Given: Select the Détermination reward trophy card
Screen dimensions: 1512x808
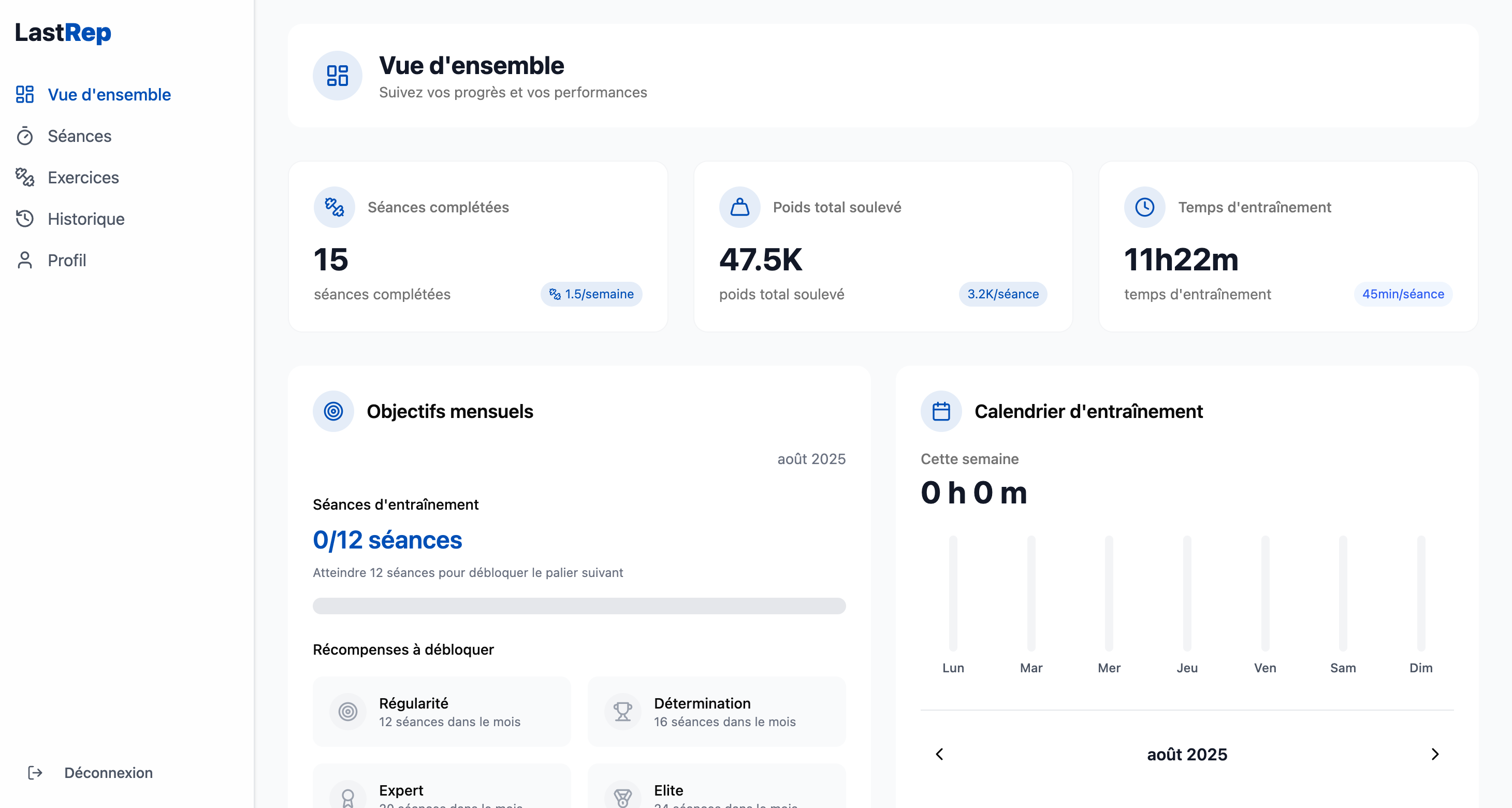Looking at the screenshot, I should (x=716, y=712).
